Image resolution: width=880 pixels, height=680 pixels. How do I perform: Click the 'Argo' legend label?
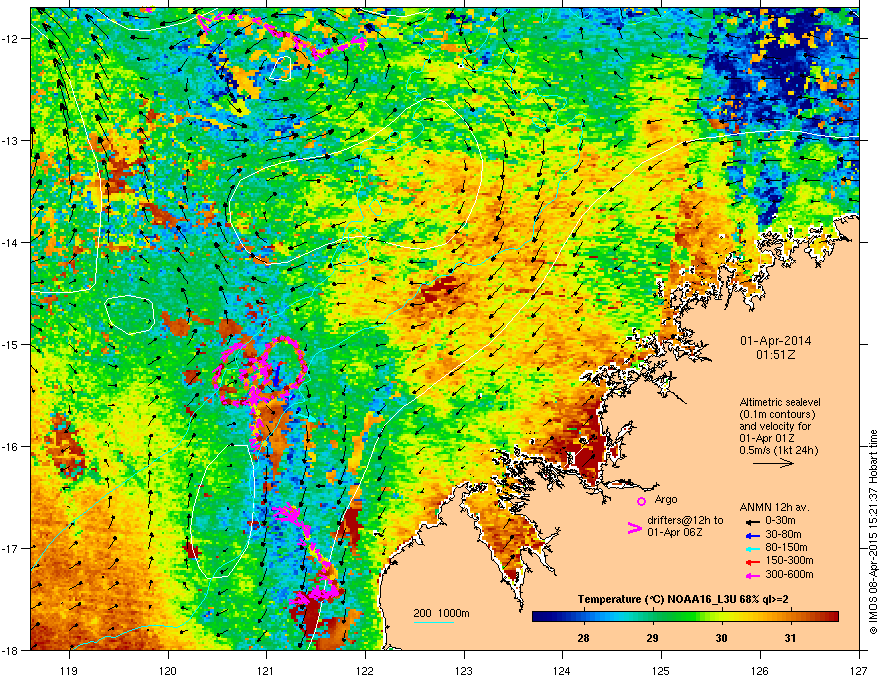(x=666, y=499)
